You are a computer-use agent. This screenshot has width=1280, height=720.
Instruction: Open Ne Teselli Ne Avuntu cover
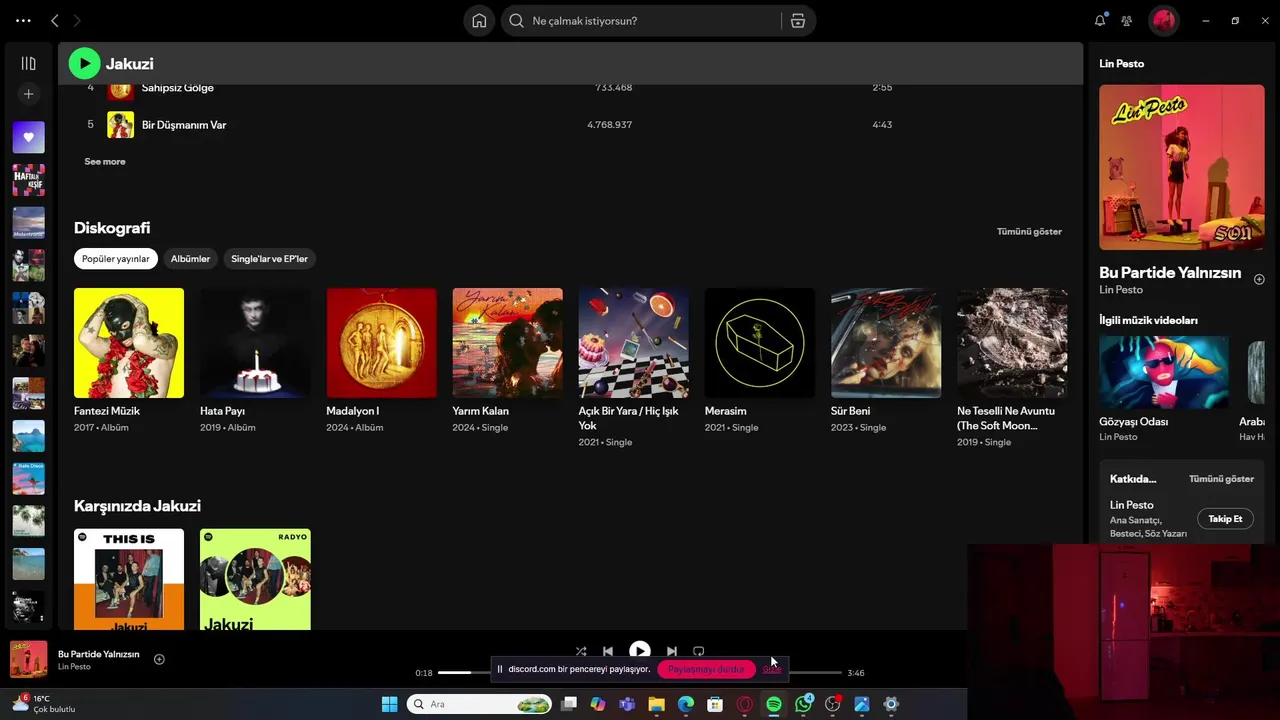1012,343
